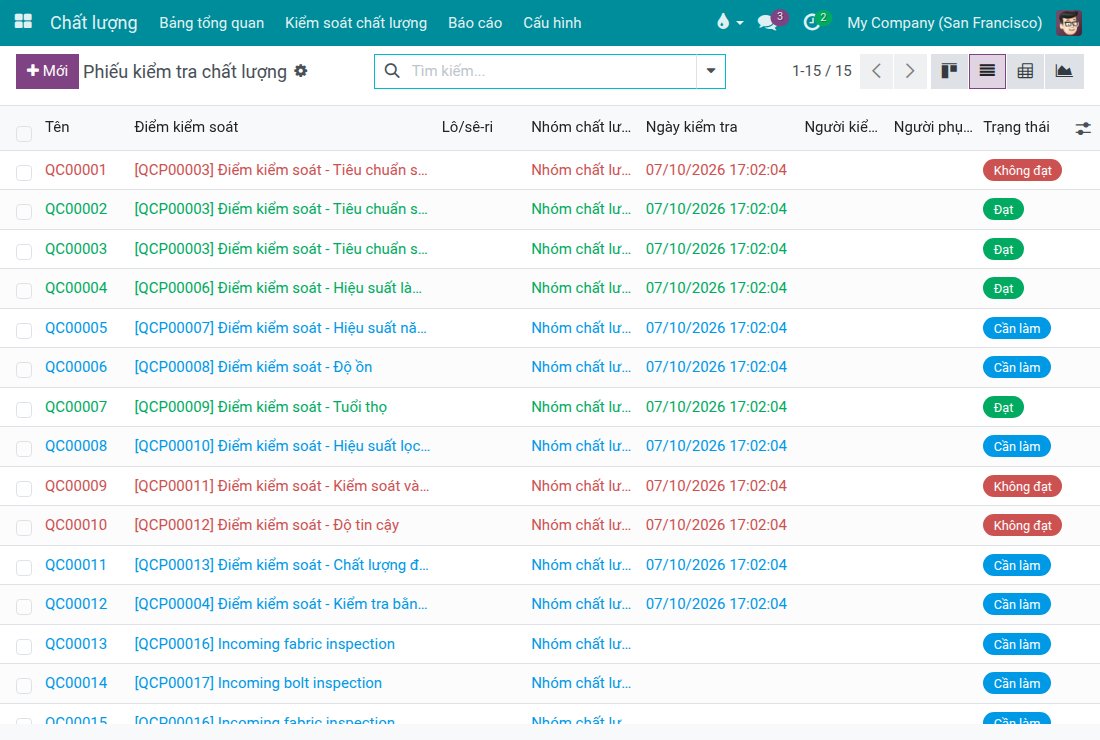Open the main apps grid menu

23,22
